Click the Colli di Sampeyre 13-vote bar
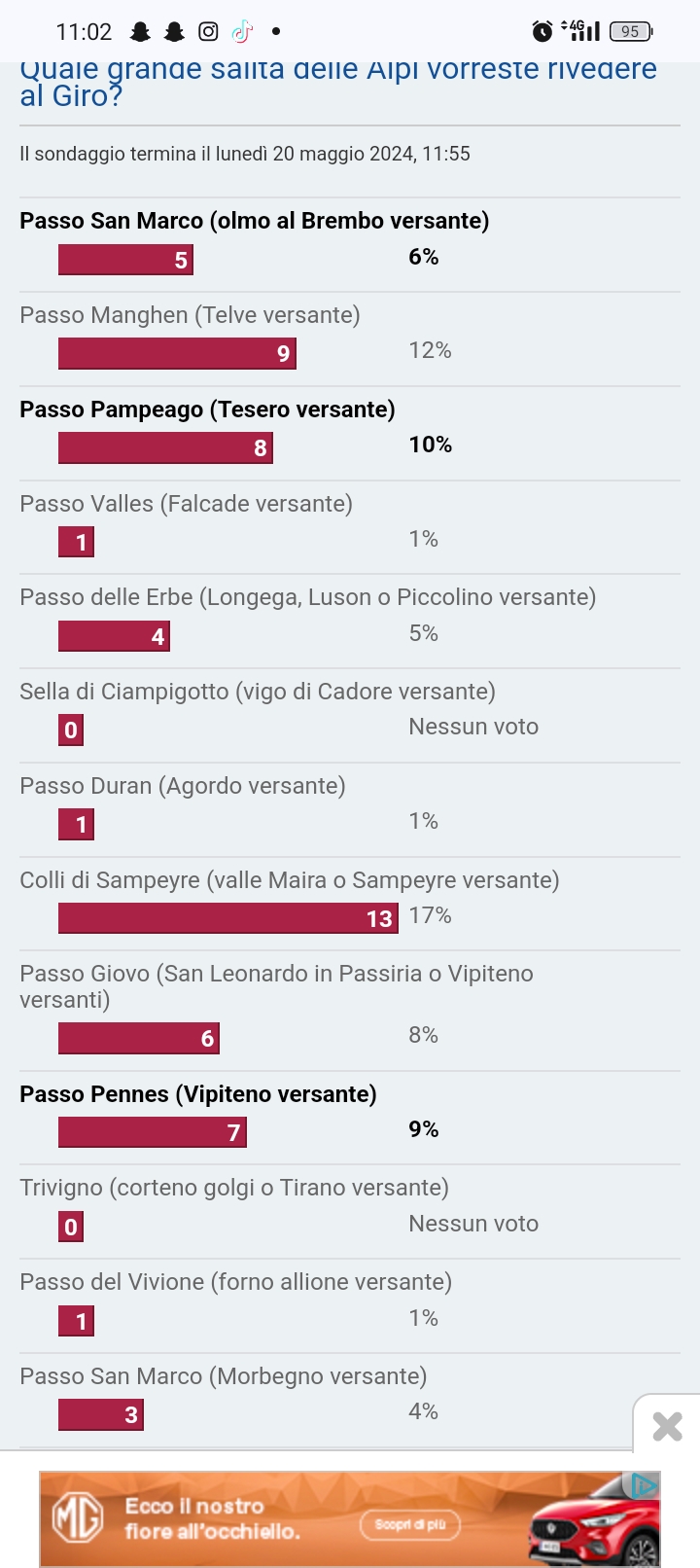Screen dimensions: 700x1568 click(x=227, y=918)
